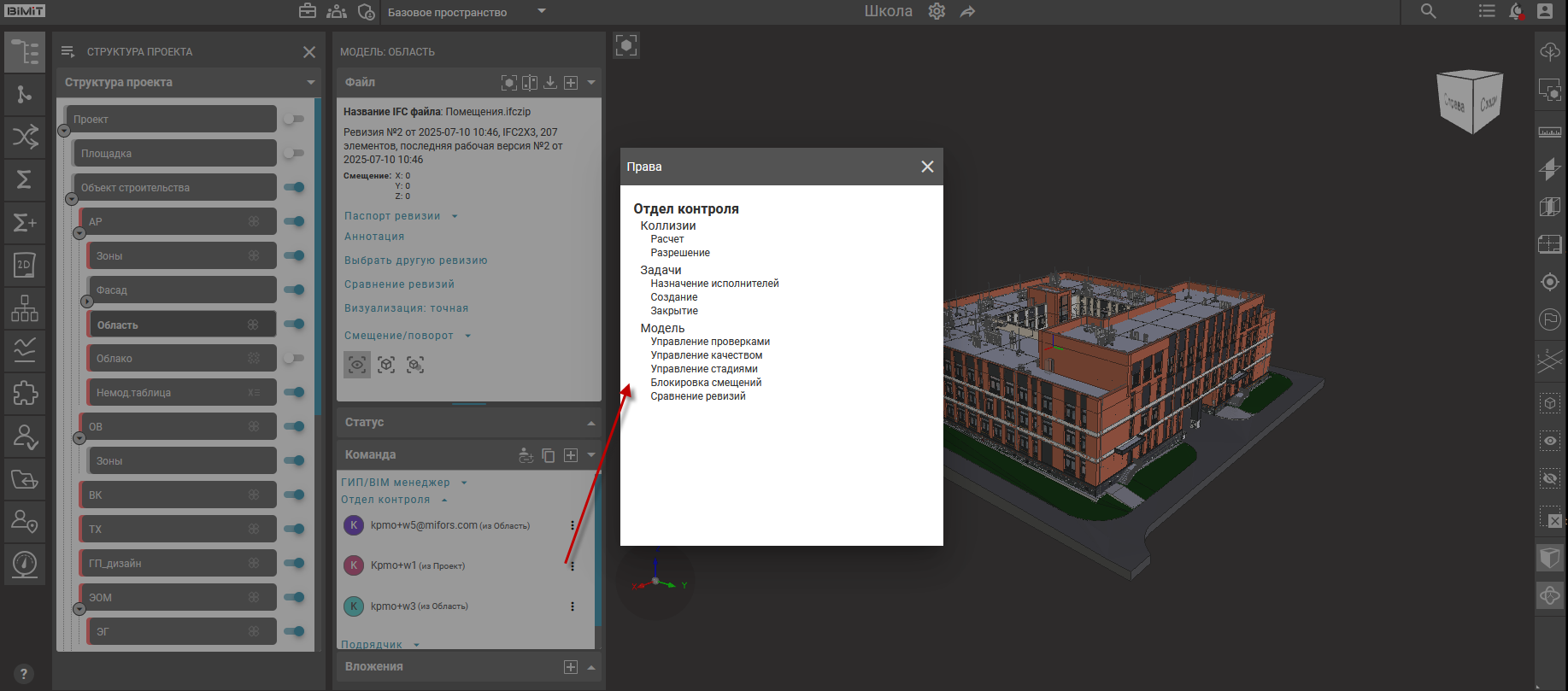This screenshot has width=1568, height=691.
Task: Open the 2D drawing tool in left sidebar
Action: click(25, 265)
